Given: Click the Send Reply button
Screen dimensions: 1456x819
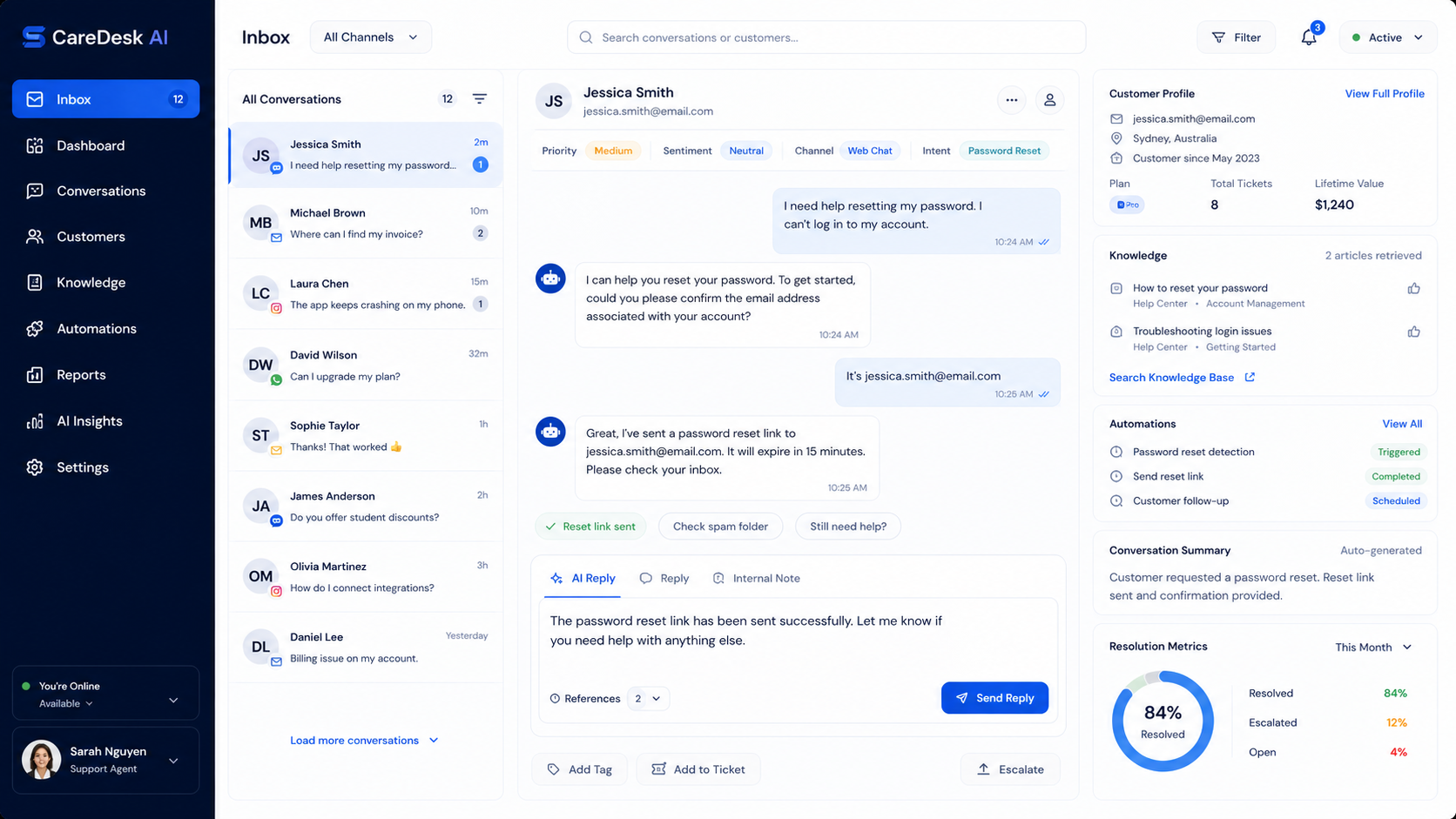Looking at the screenshot, I should click(x=994, y=698).
